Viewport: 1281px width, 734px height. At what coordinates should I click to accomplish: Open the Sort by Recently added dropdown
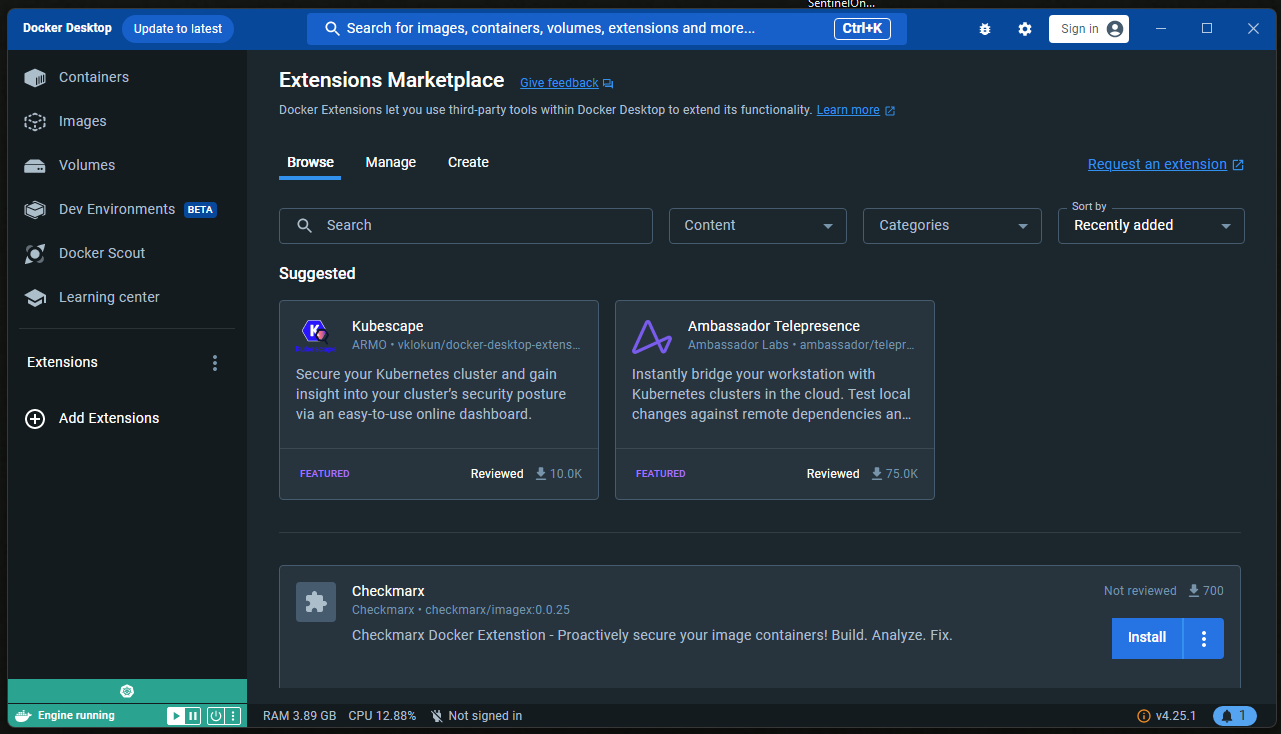coord(1150,226)
